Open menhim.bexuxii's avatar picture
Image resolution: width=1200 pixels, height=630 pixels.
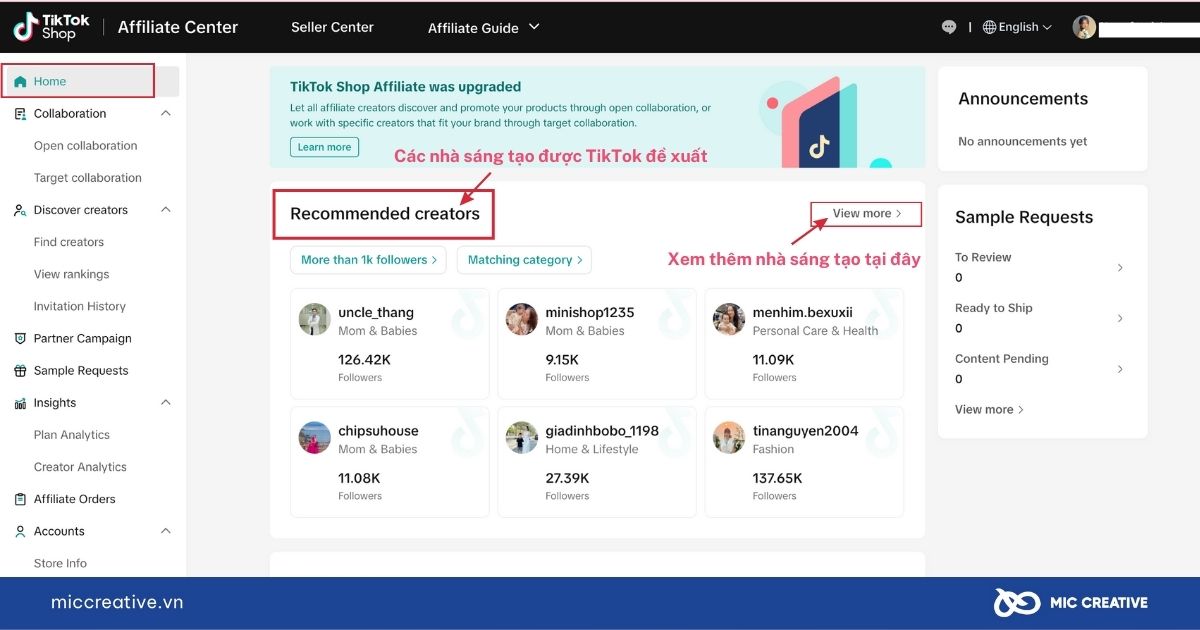729,320
